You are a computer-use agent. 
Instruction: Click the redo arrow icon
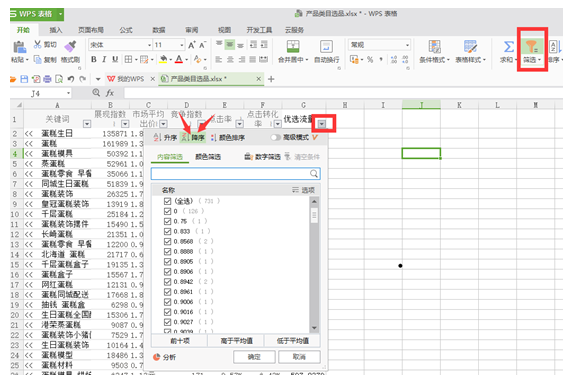83,79
